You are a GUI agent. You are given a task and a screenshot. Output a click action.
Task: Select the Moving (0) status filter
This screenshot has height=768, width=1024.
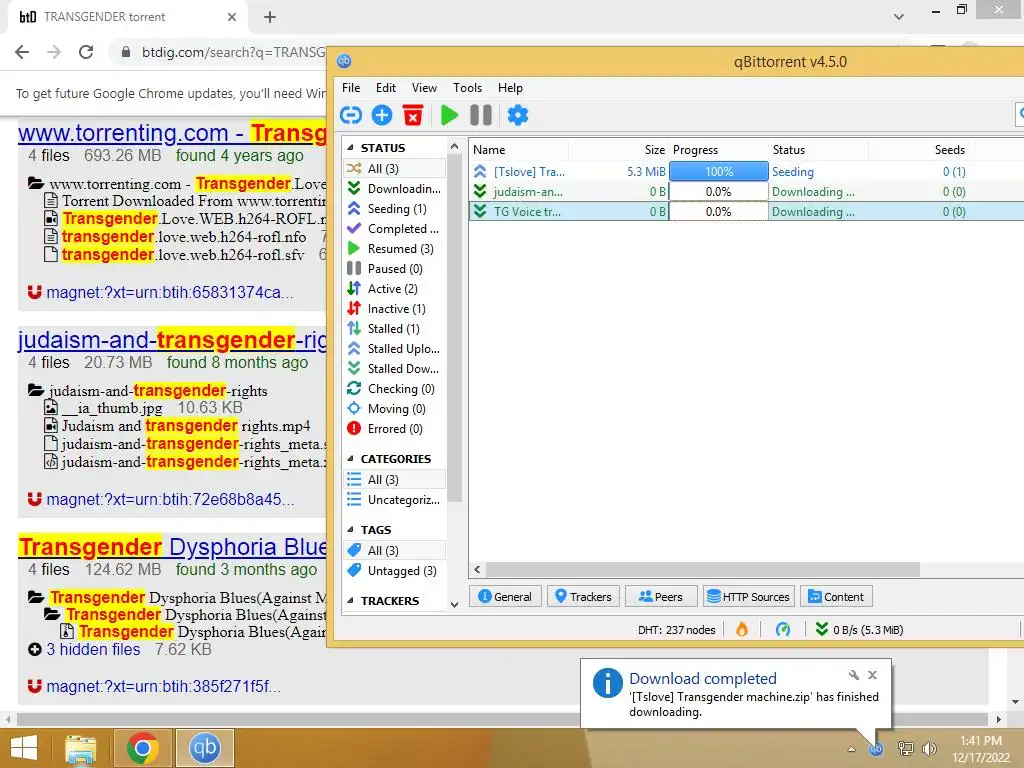(x=394, y=409)
